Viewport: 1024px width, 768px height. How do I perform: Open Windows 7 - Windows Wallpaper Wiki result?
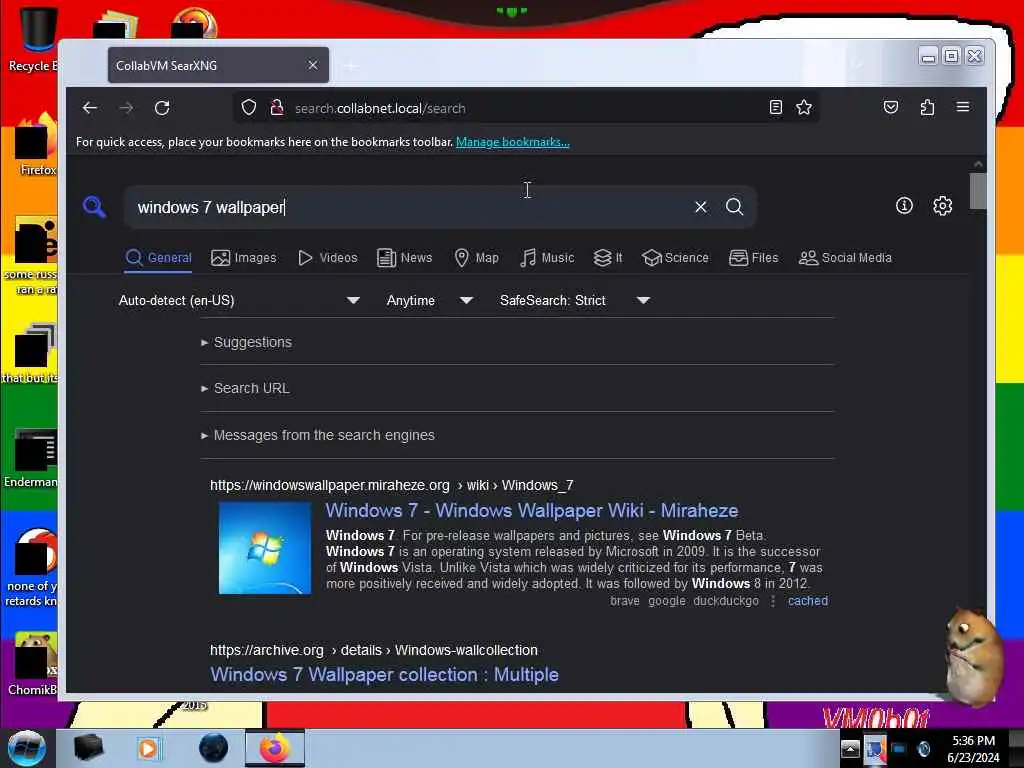[x=532, y=511]
